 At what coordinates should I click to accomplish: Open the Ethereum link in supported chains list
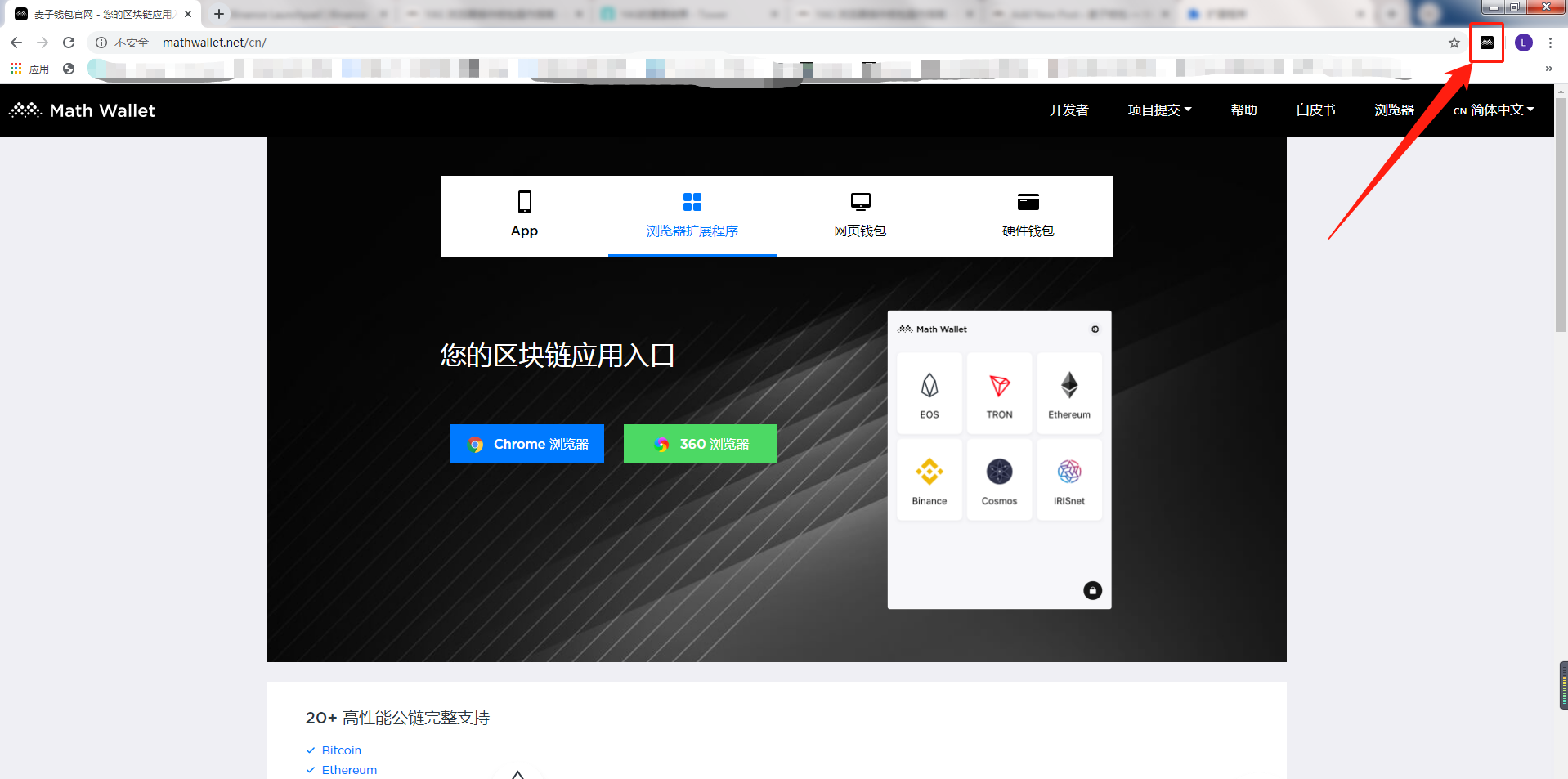point(349,770)
